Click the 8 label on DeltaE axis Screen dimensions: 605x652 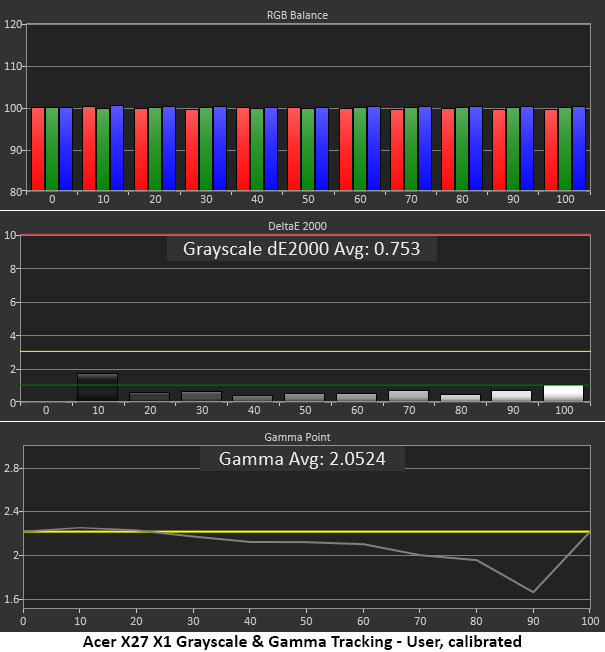(13, 269)
